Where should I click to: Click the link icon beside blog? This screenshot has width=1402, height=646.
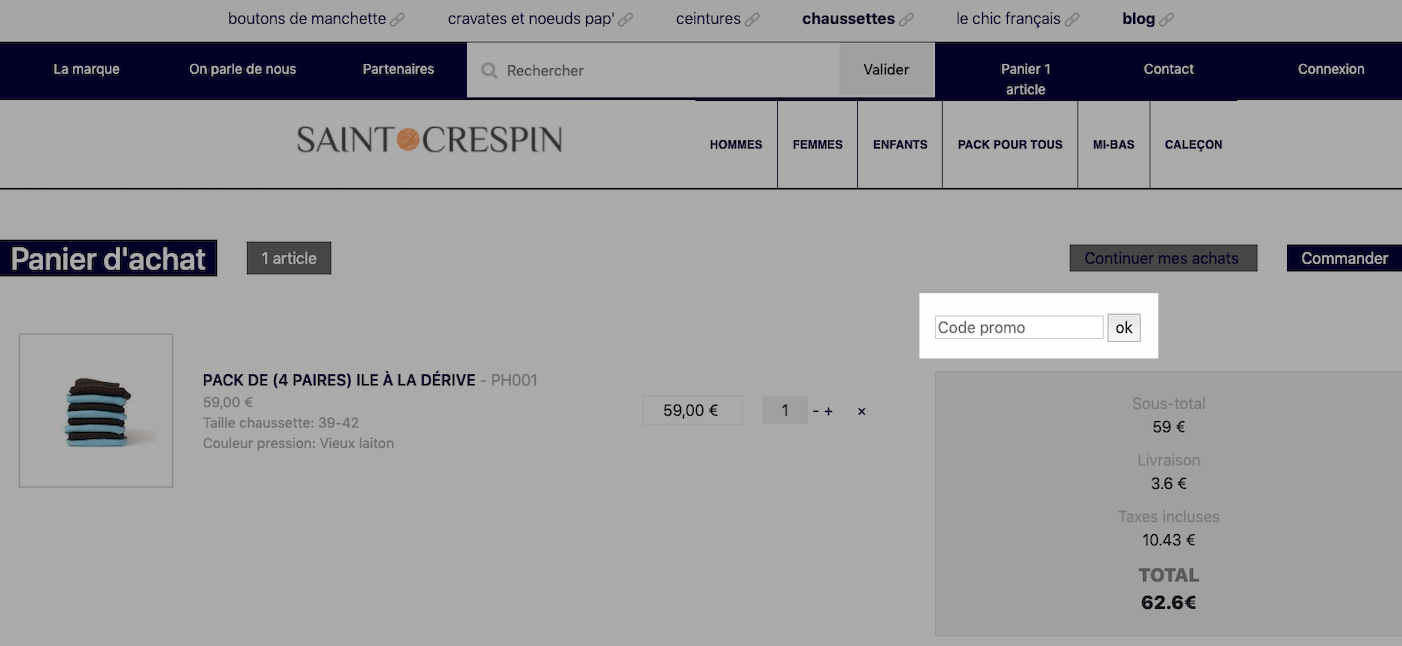(1167, 19)
